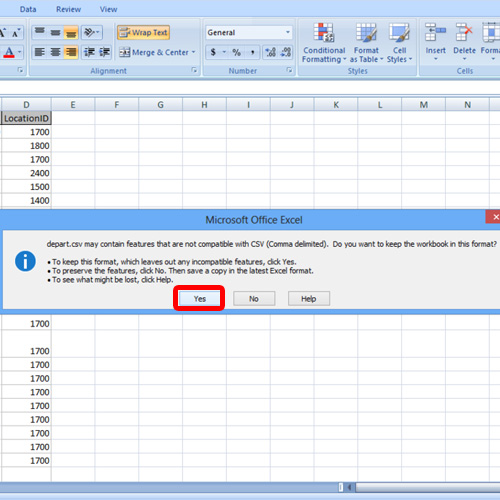This screenshot has width=500, height=500.
Task: Click Help in the Excel dialog
Action: (309, 299)
